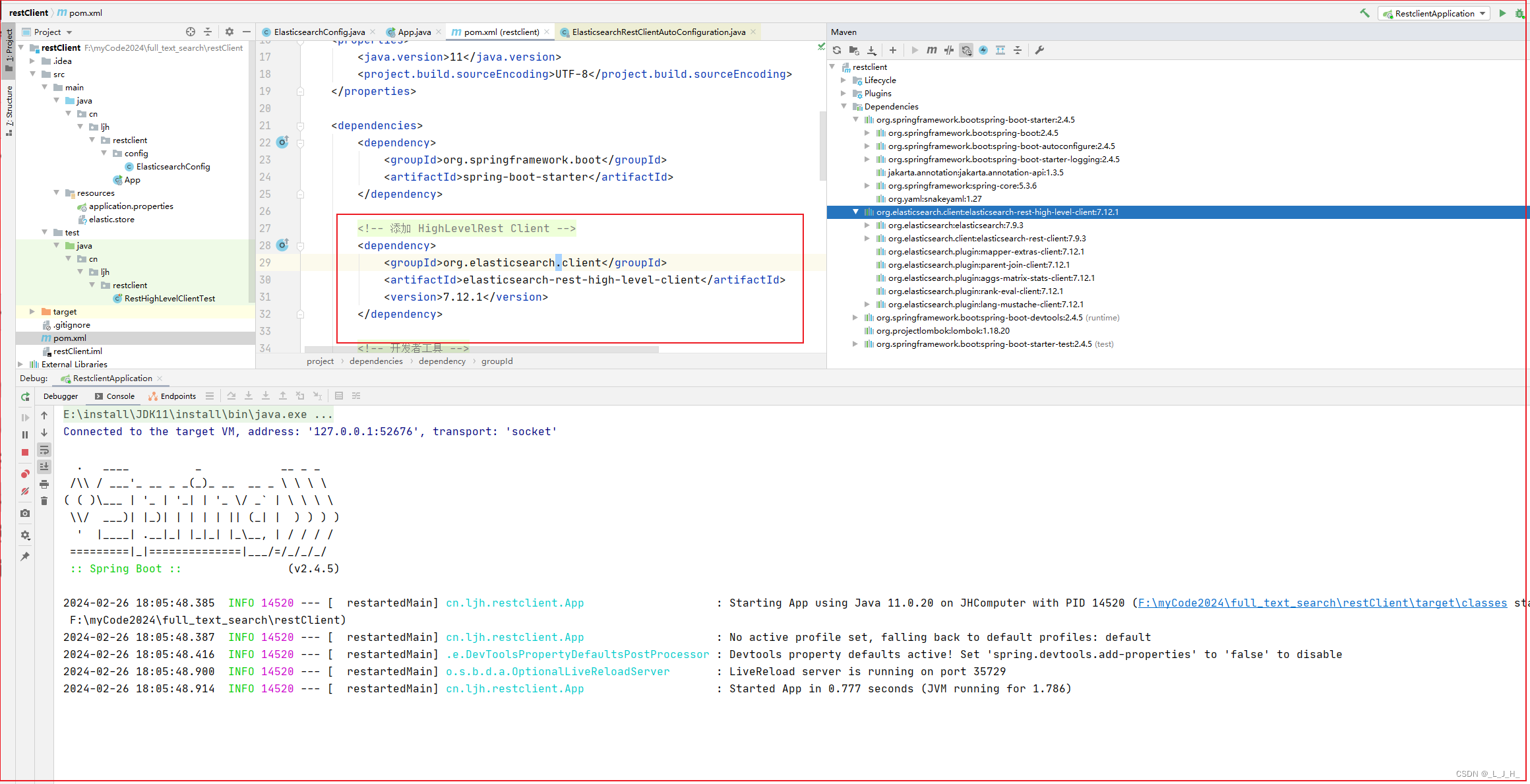
Task: Switch to Console tab
Action: click(115, 396)
